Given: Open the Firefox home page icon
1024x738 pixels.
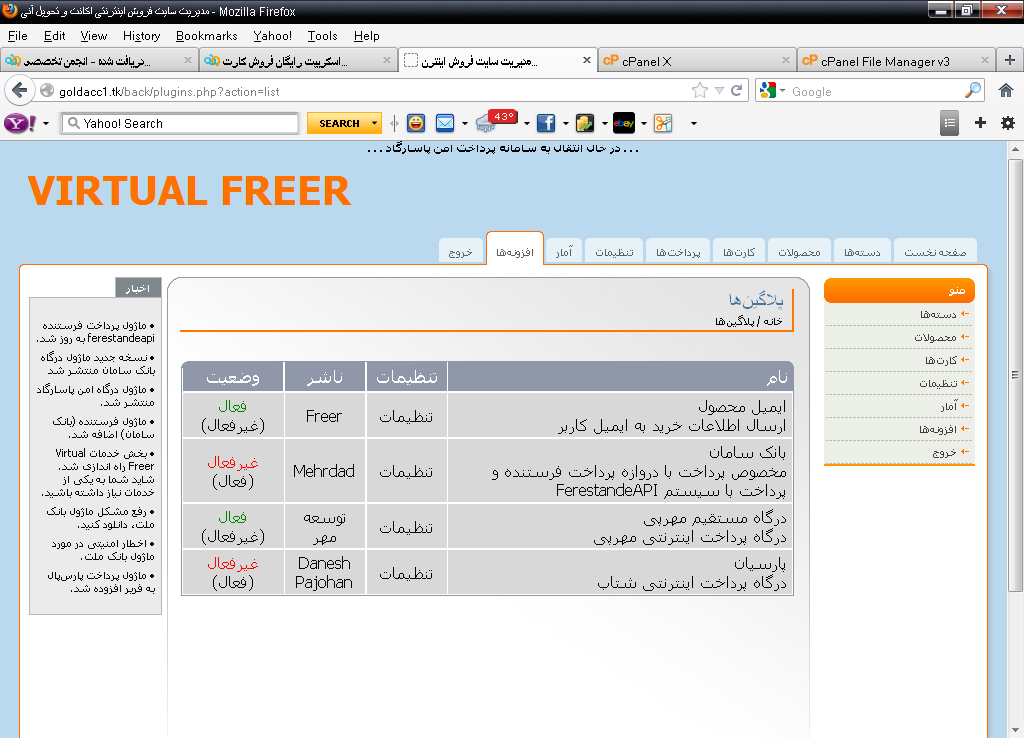Looking at the screenshot, I should point(1006,91).
